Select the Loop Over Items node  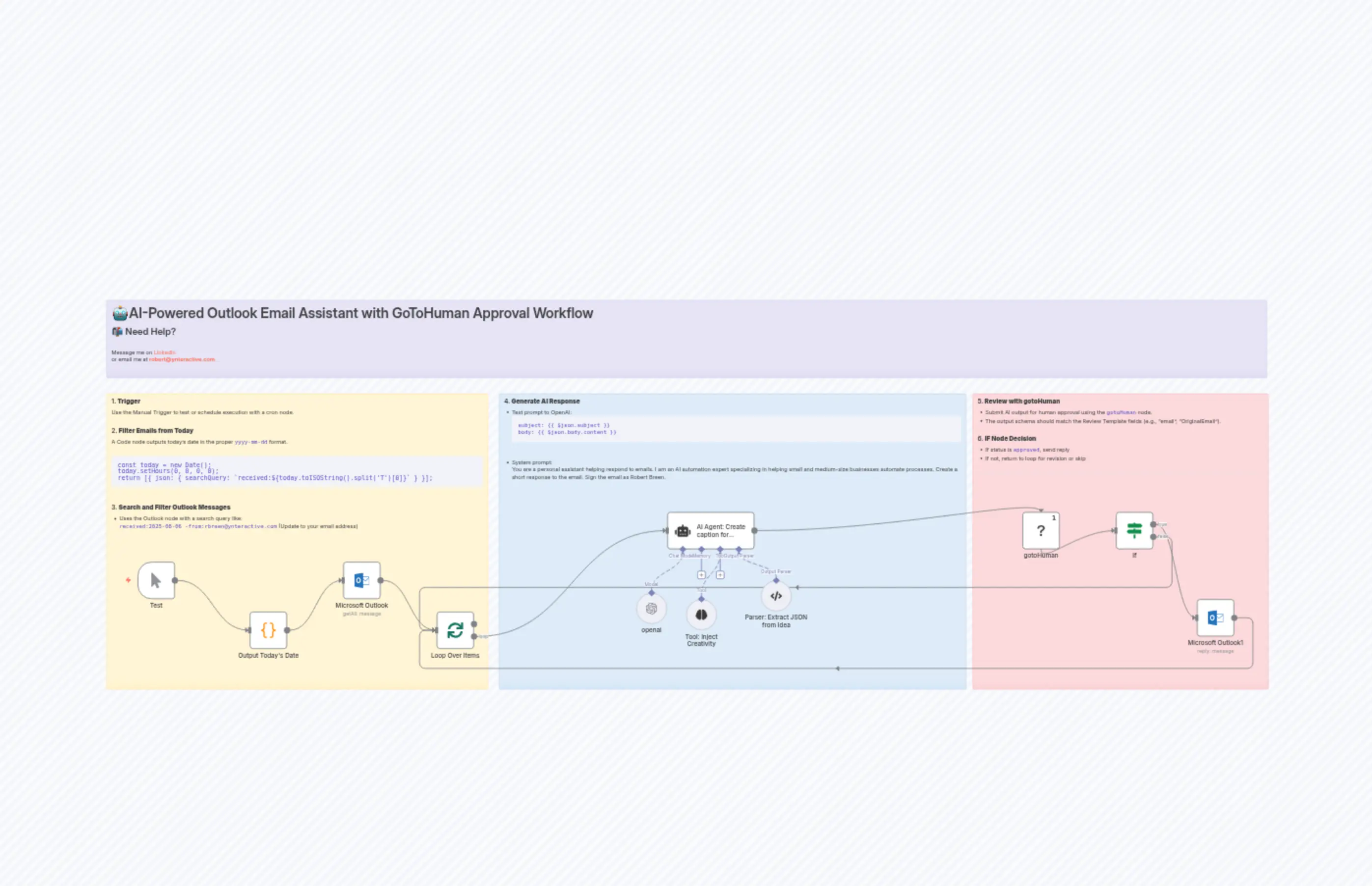[x=455, y=631]
